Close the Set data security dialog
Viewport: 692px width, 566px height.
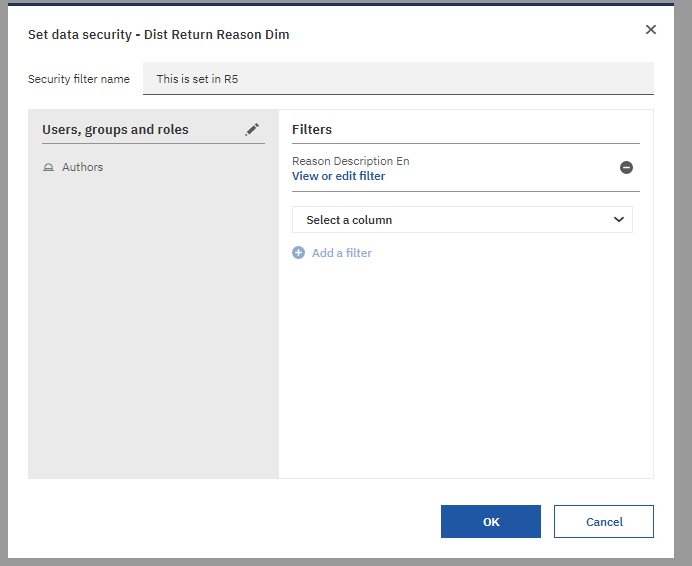(651, 30)
